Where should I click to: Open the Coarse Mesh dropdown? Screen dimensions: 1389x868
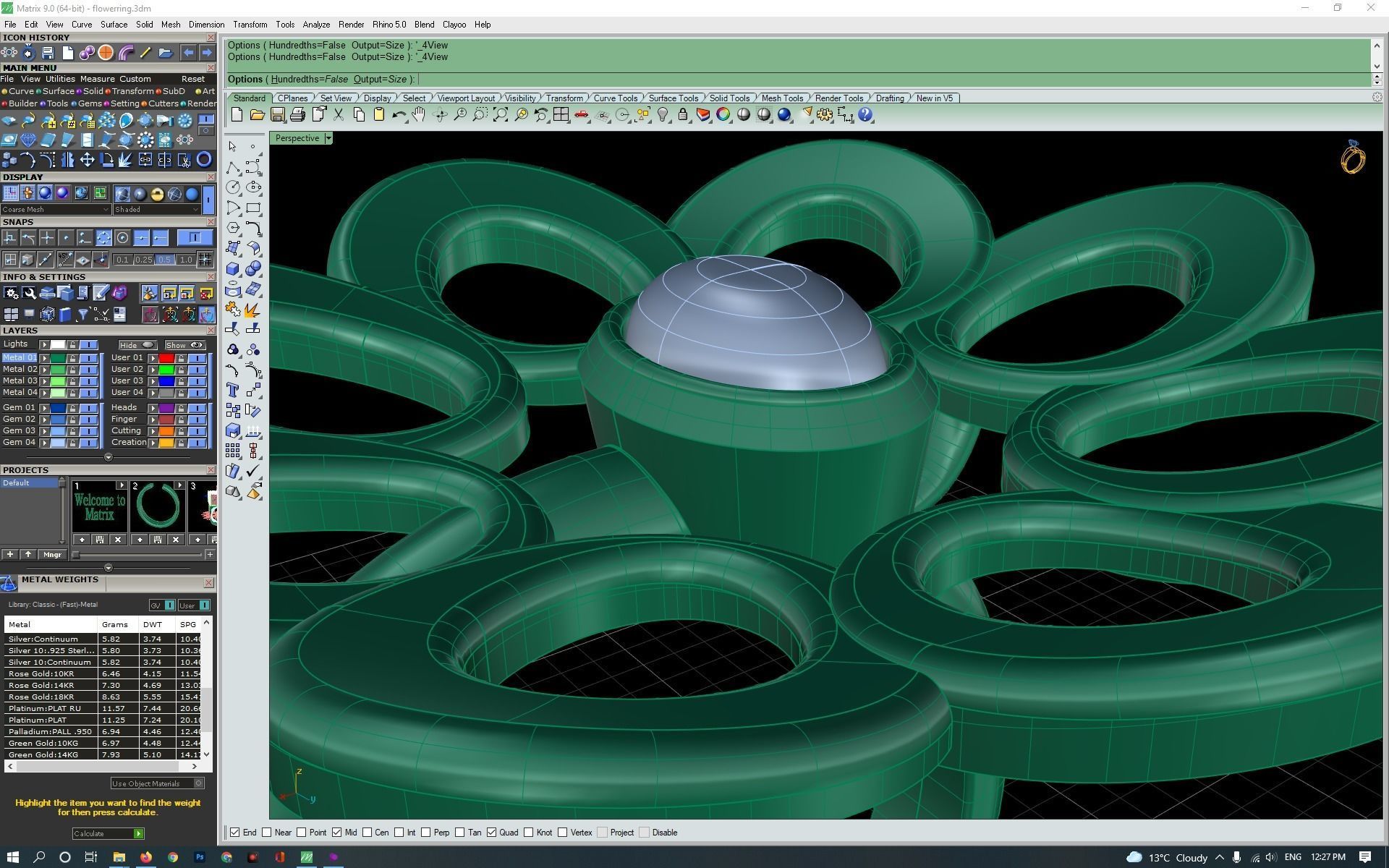tap(55, 210)
